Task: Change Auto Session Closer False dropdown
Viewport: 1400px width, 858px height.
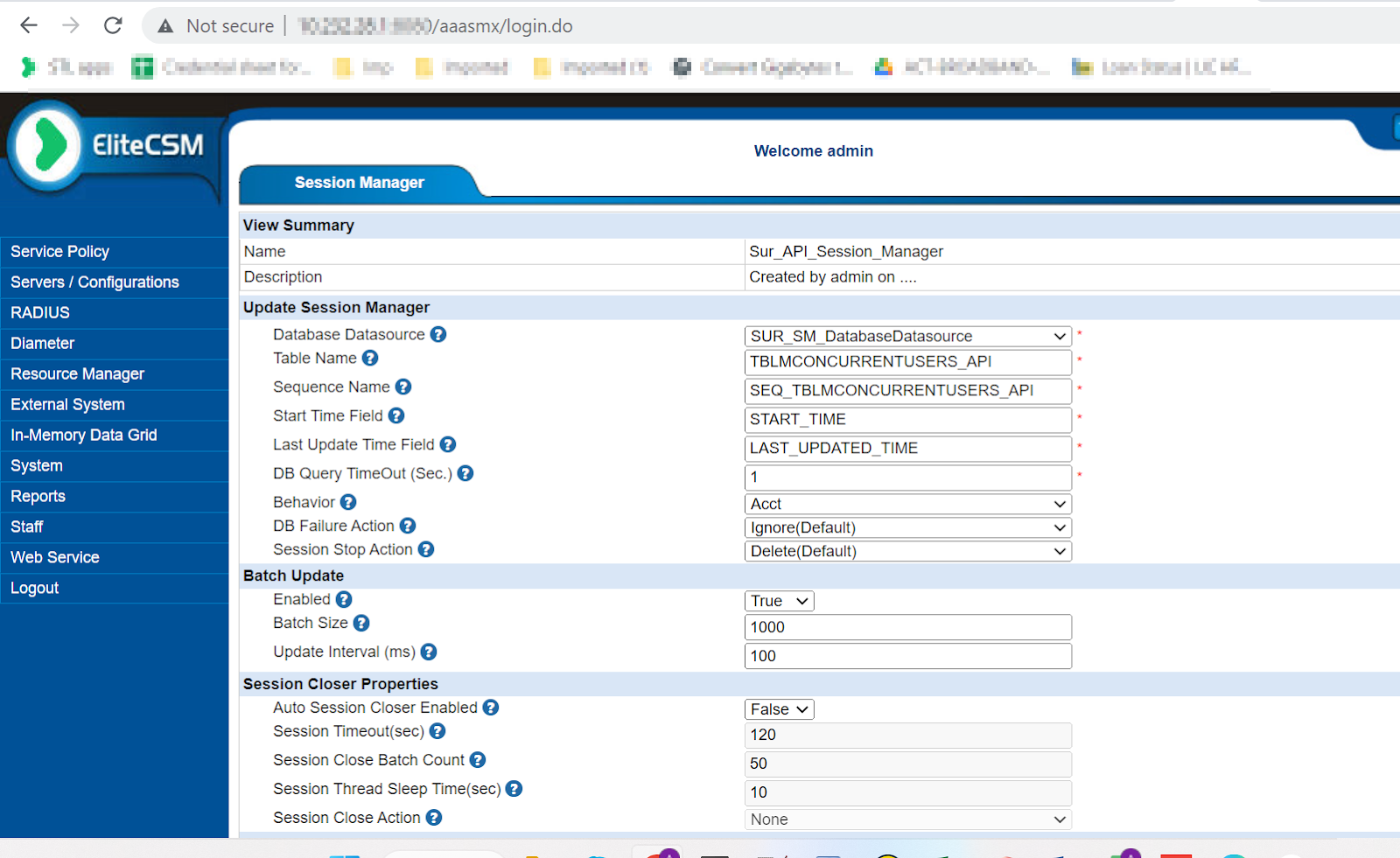Action: pos(780,709)
